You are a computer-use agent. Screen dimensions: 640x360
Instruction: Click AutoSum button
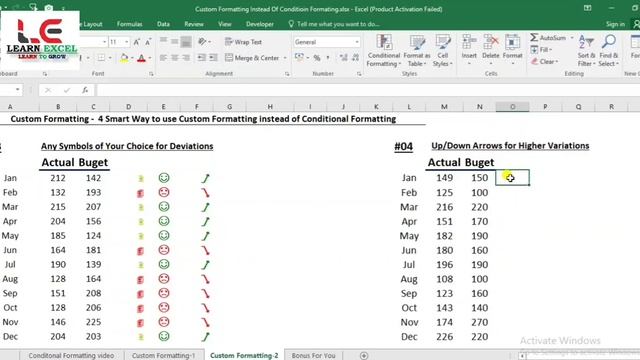click(549, 38)
